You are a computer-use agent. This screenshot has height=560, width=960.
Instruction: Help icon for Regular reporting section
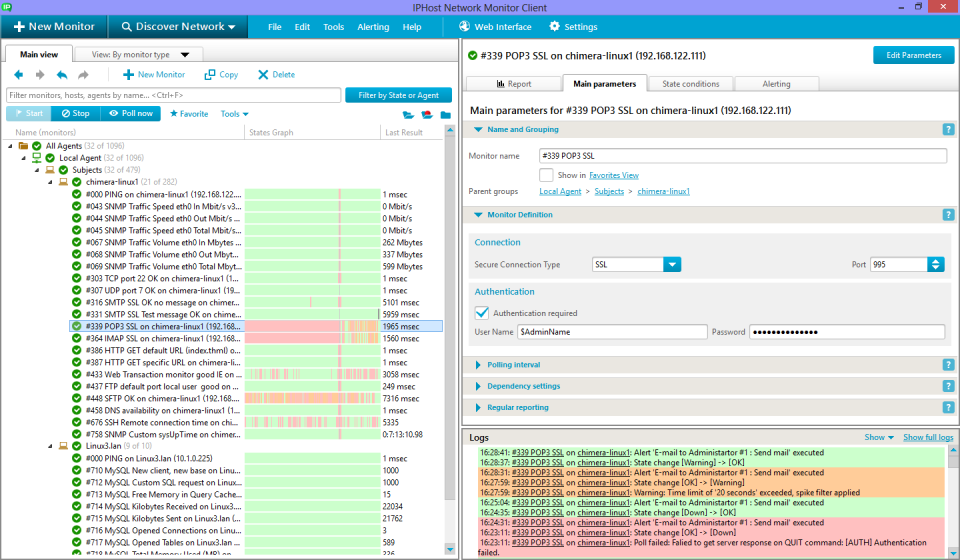[x=948, y=408]
